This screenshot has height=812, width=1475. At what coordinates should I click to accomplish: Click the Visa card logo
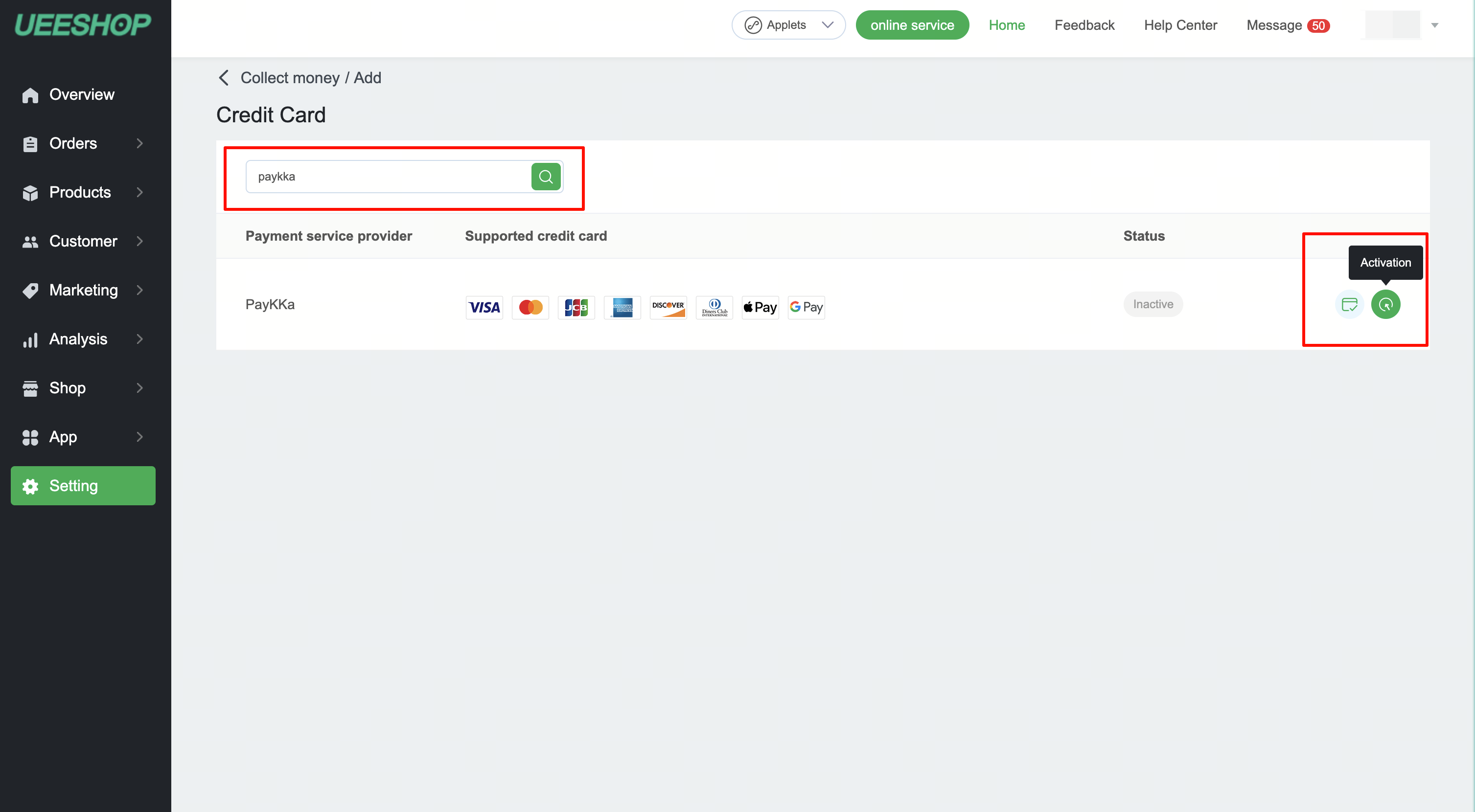[x=484, y=307]
